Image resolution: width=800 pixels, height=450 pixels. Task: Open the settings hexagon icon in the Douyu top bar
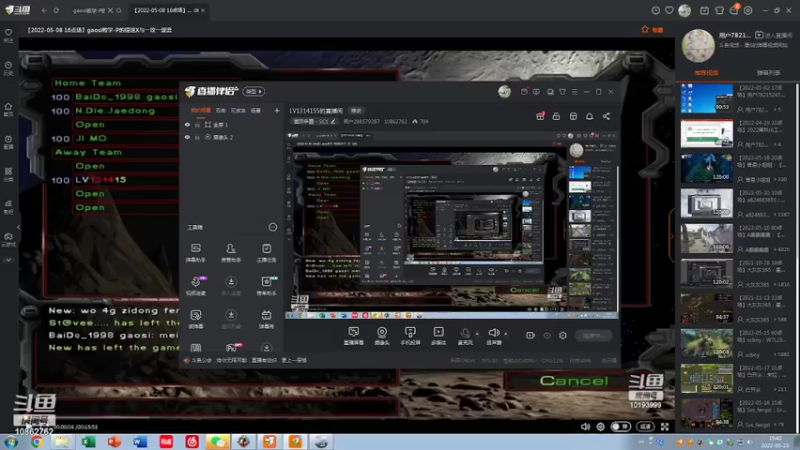pos(748,10)
